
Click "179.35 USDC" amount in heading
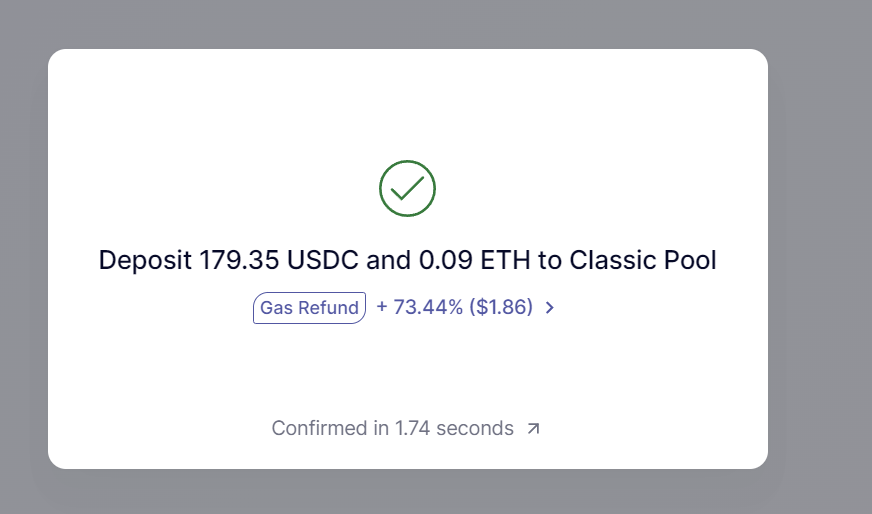pyautogui.click(x=279, y=260)
